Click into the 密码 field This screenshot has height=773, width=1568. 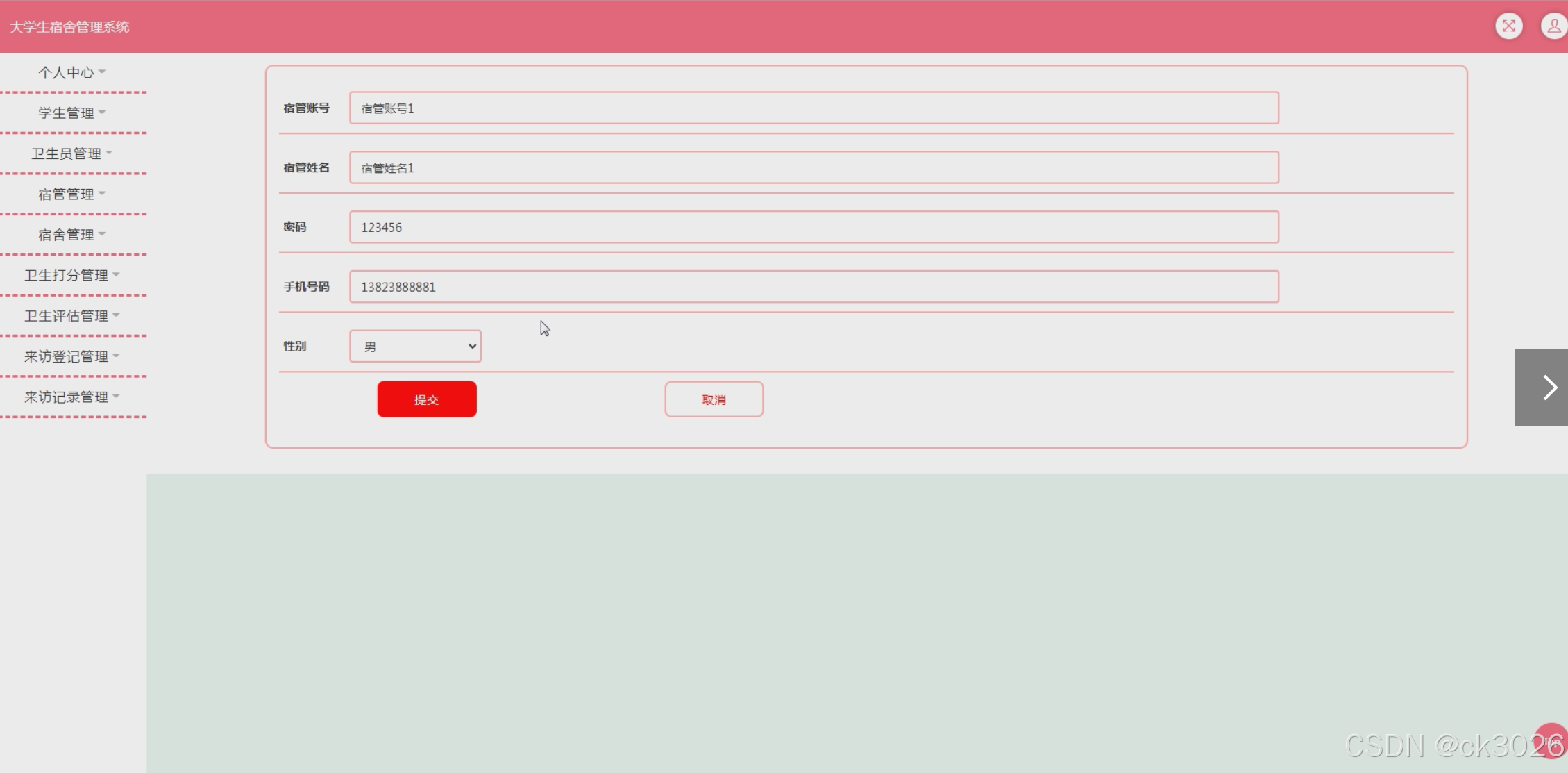pos(813,227)
